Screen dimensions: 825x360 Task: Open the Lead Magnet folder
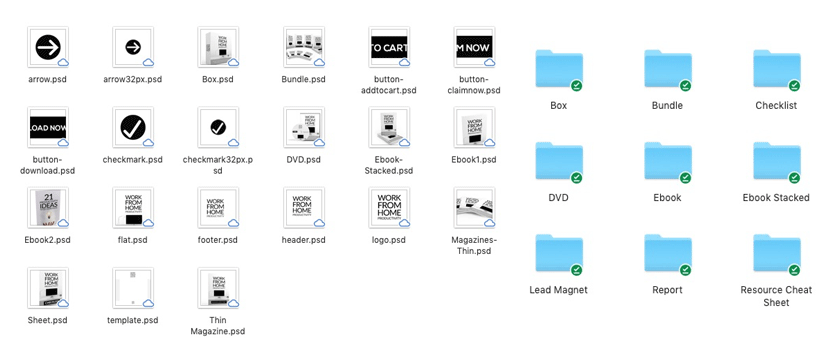click(559, 254)
